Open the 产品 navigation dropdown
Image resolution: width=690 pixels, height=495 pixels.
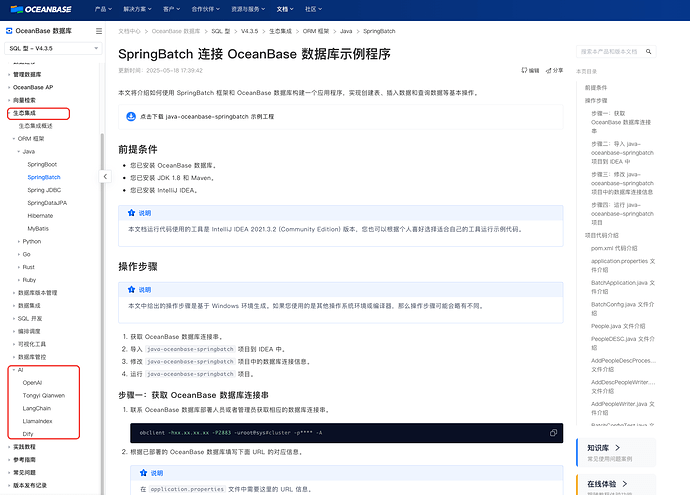coord(103,9)
